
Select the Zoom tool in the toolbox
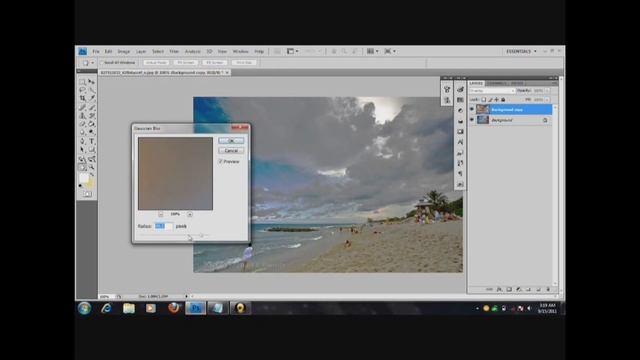tap(91, 167)
